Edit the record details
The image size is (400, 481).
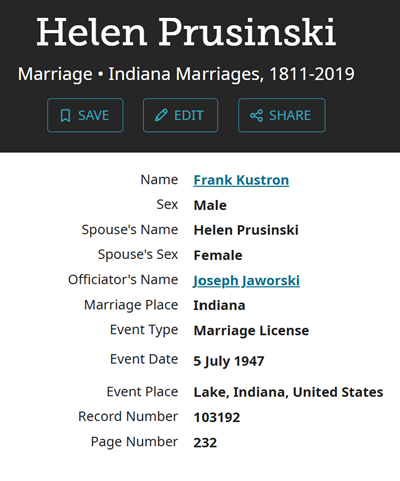180,115
